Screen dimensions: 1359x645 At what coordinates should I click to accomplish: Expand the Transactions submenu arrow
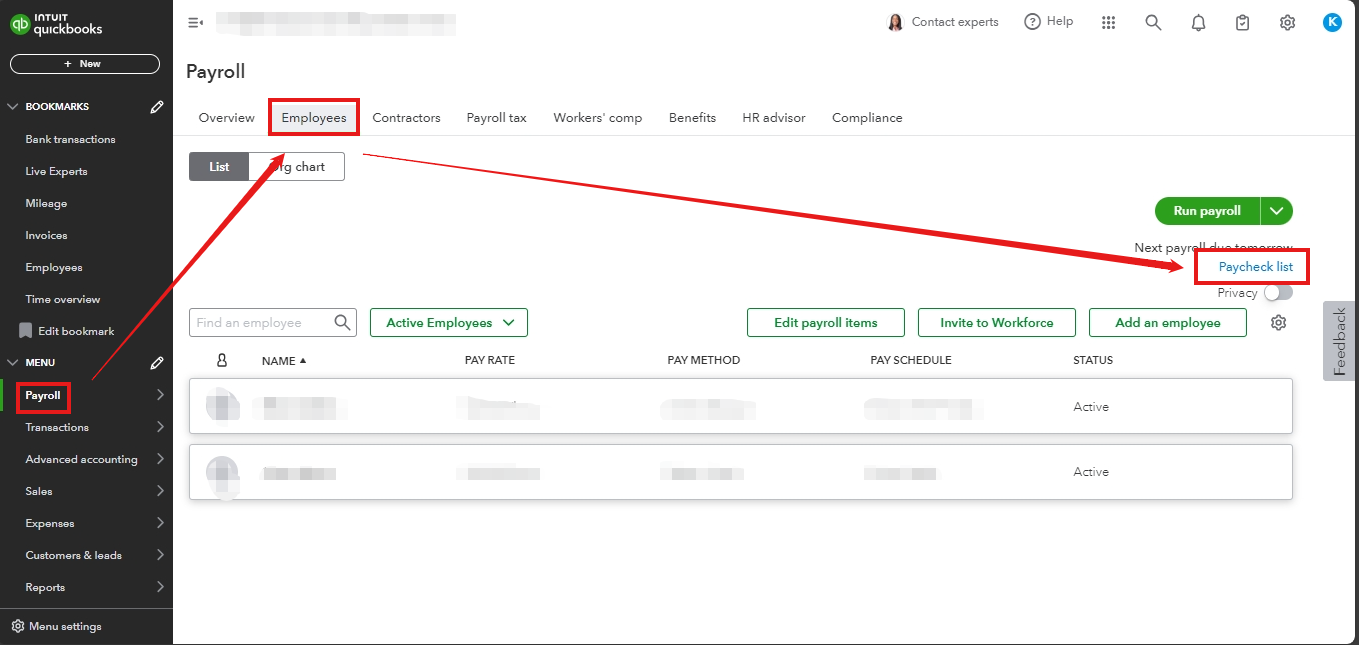click(160, 427)
